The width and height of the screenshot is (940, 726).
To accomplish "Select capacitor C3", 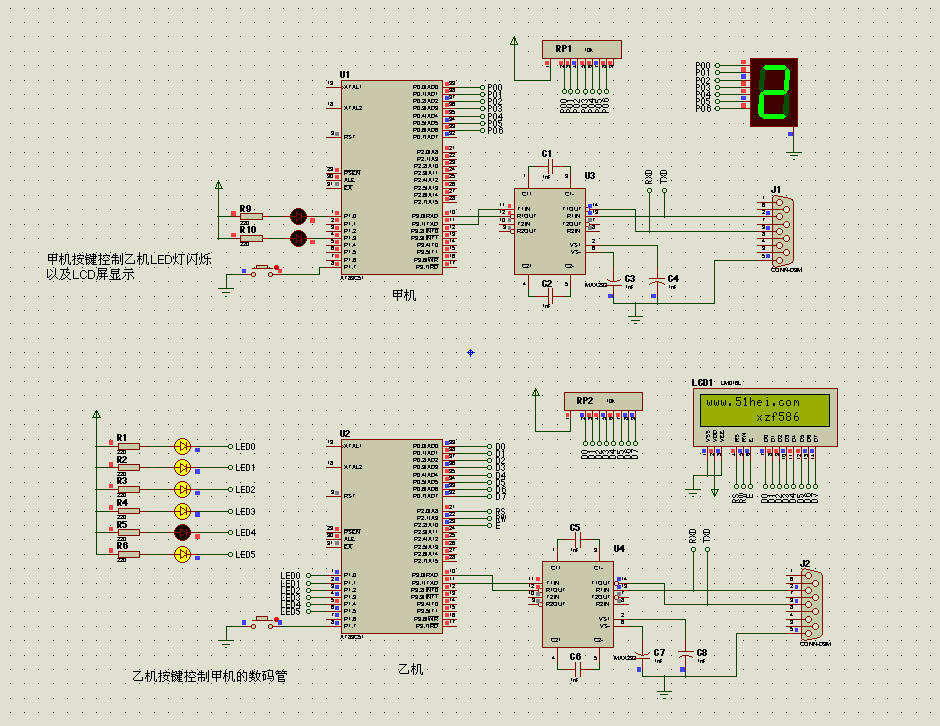I will (x=614, y=281).
